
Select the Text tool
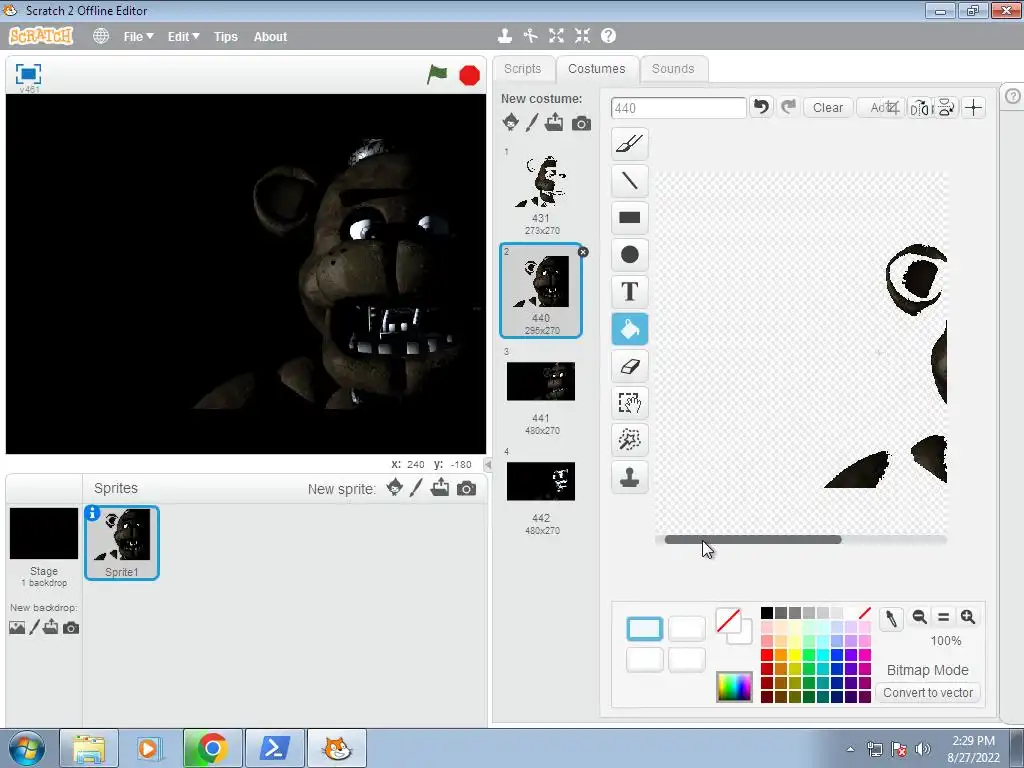pos(630,292)
